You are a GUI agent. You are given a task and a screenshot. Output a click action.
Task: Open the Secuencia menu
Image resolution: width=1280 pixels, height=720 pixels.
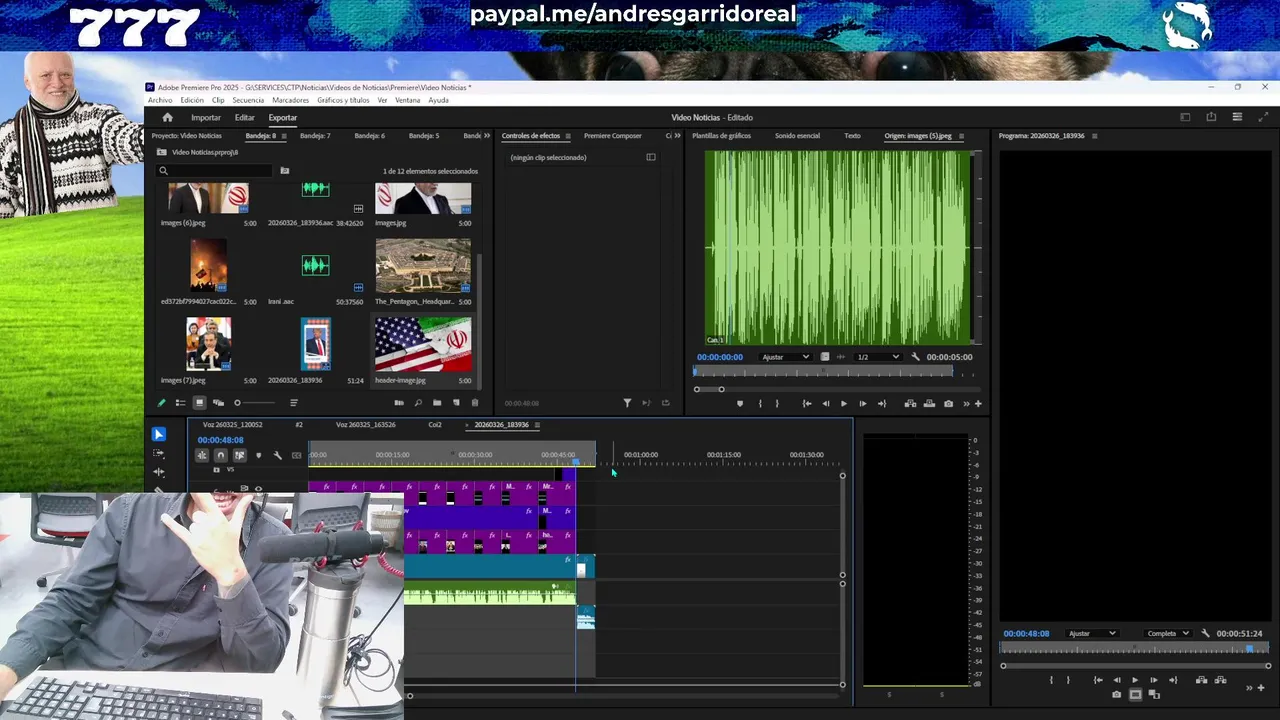point(248,100)
